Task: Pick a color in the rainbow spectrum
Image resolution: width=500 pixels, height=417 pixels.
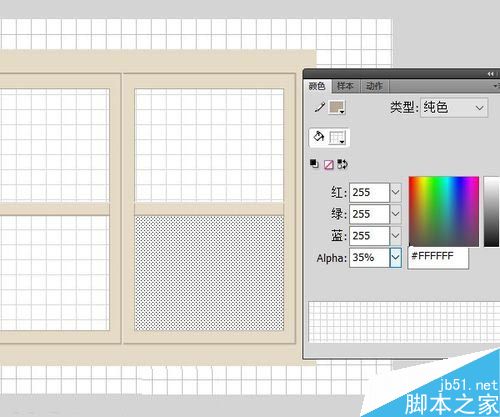Action: [444, 211]
